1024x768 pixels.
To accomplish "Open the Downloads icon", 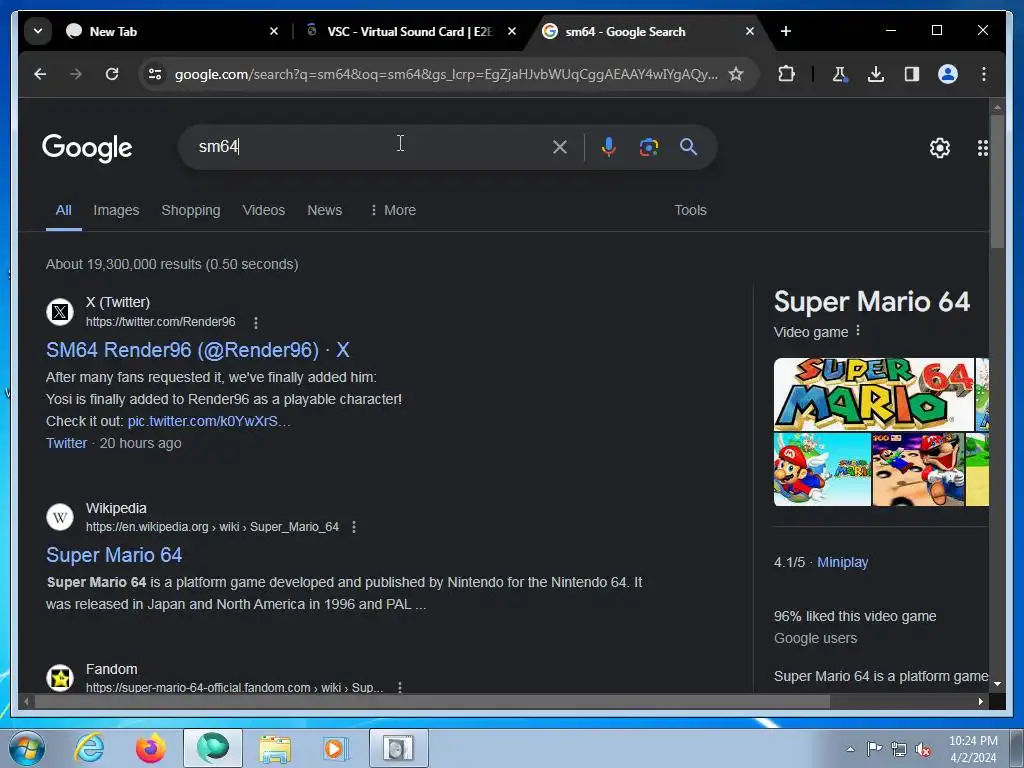I will (876, 74).
